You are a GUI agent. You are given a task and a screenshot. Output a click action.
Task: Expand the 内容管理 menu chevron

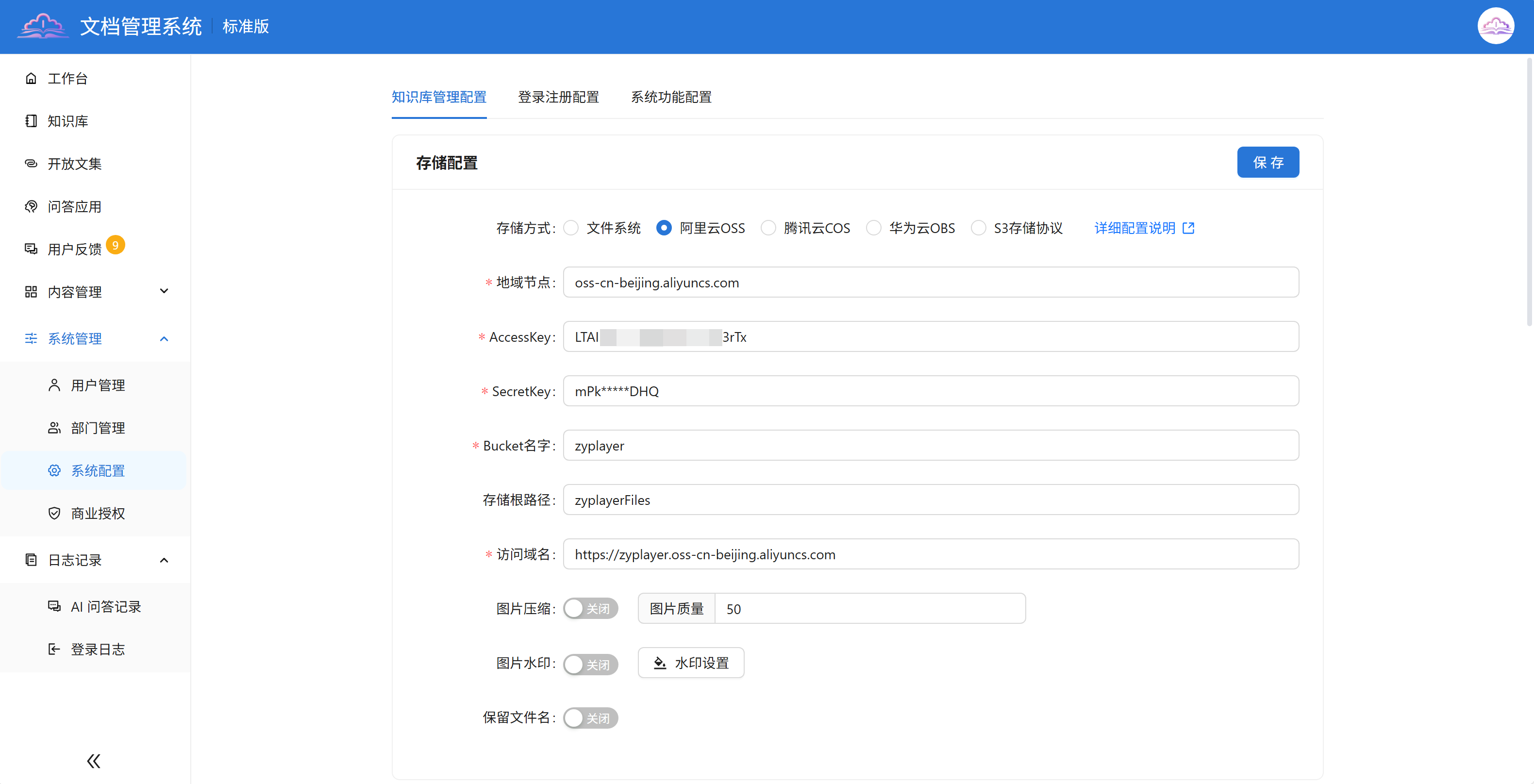(165, 291)
